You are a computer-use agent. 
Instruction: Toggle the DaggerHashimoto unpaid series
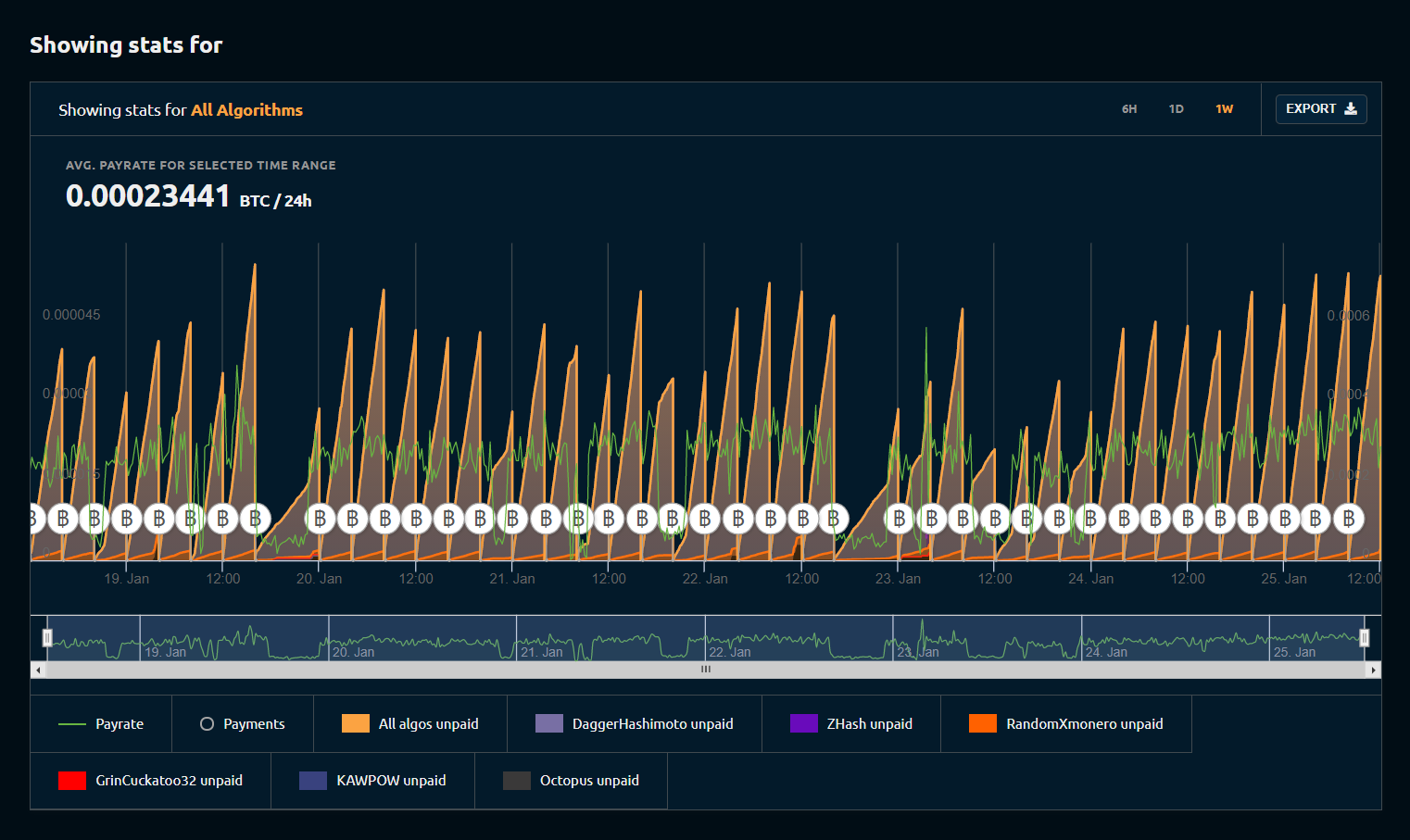pos(635,724)
